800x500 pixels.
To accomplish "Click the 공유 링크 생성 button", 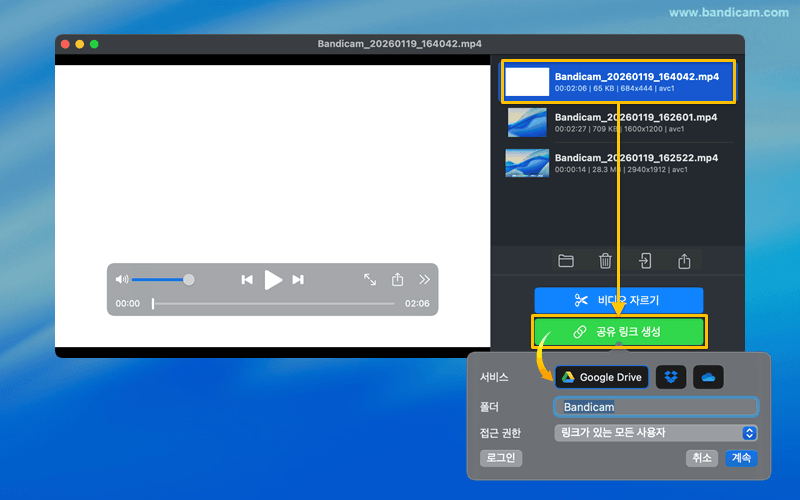I will pos(618,332).
